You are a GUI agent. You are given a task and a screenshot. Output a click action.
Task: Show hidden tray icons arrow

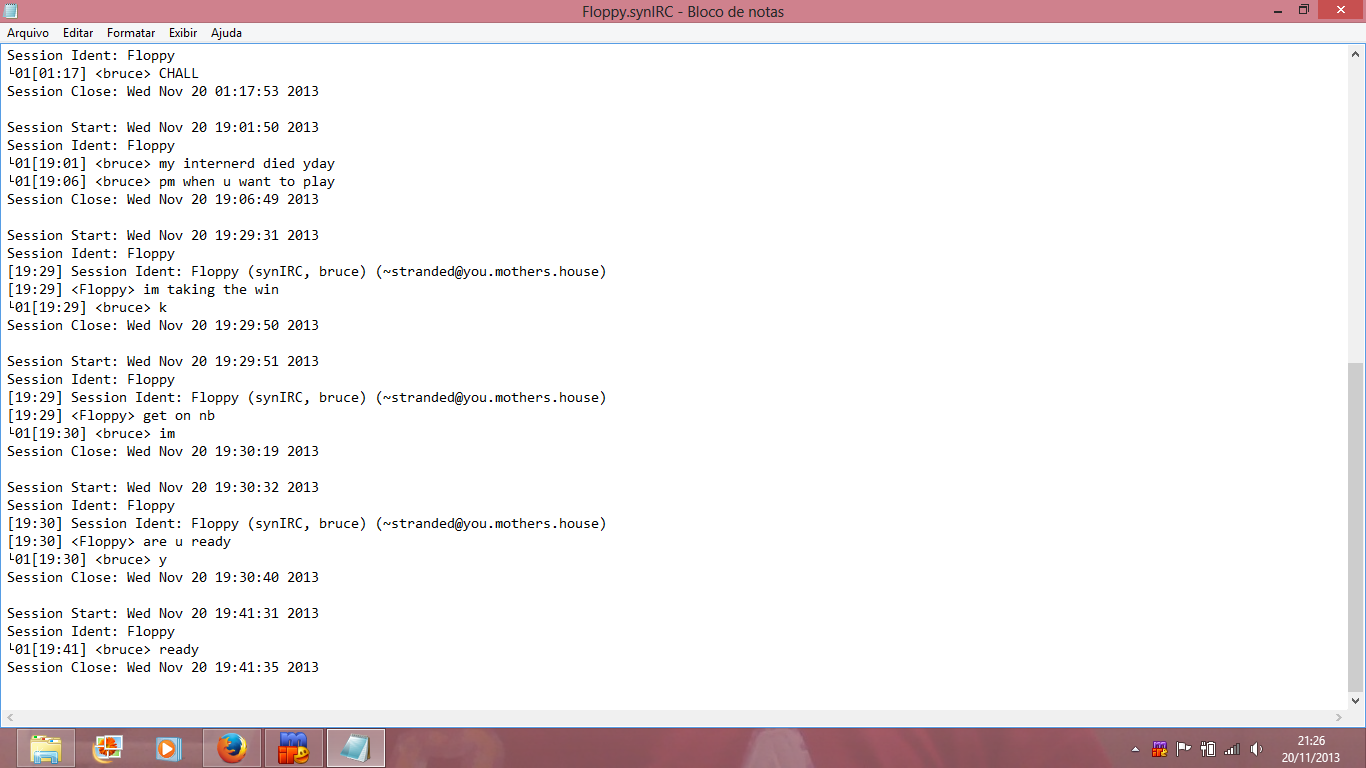click(1135, 749)
